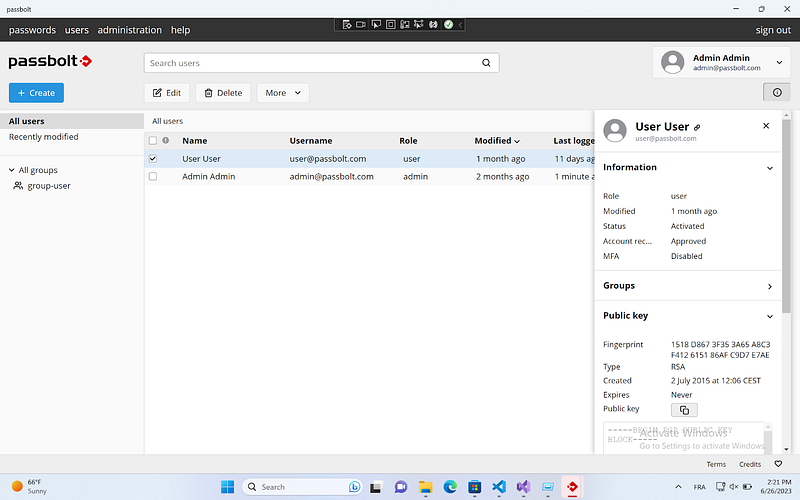This screenshot has width=800, height=500.
Task: Sort by the Username column header
Action: [311, 141]
